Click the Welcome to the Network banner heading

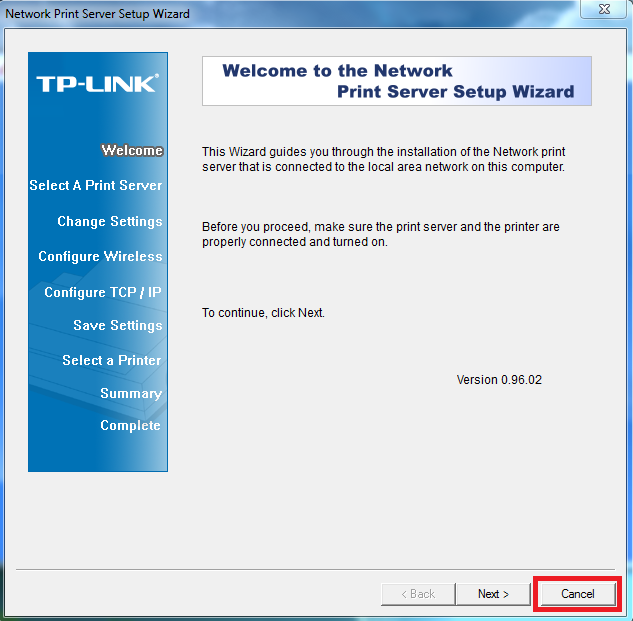[x=397, y=81]
